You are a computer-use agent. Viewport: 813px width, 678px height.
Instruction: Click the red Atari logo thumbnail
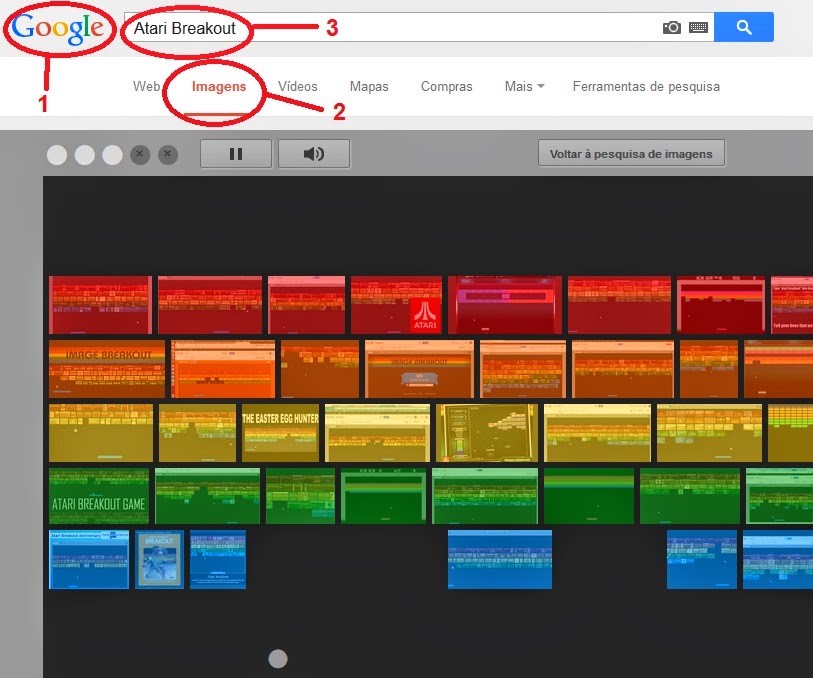[396, 305]
